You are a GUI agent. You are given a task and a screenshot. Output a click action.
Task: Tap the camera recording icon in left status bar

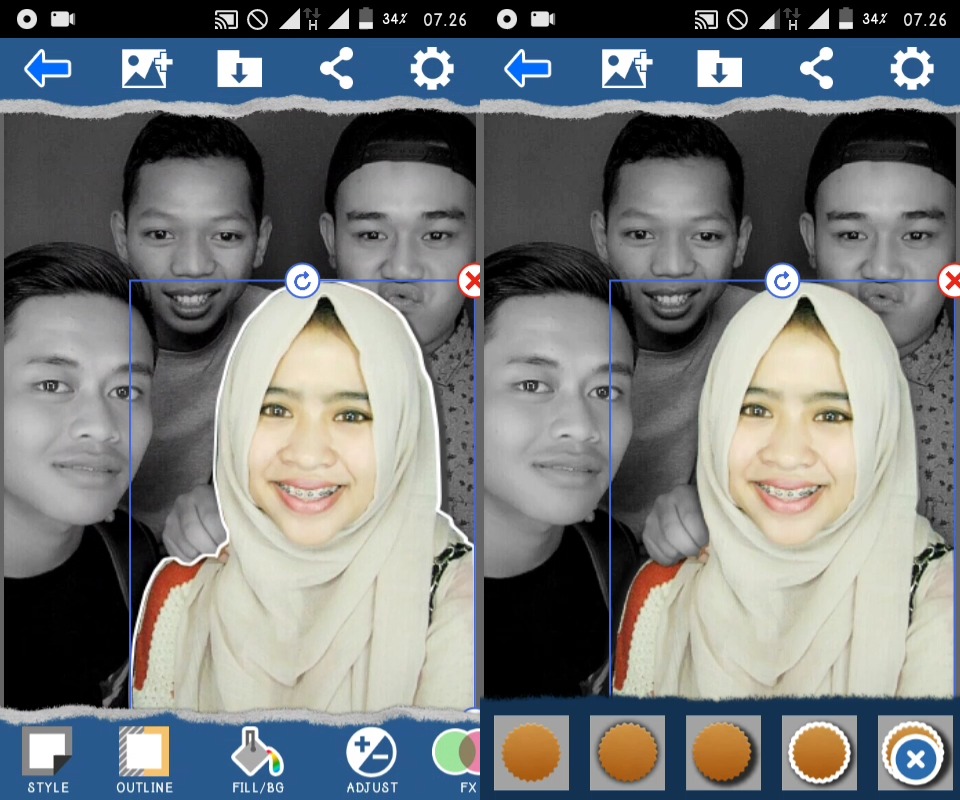pyautogui.click(x=62, y=19)
